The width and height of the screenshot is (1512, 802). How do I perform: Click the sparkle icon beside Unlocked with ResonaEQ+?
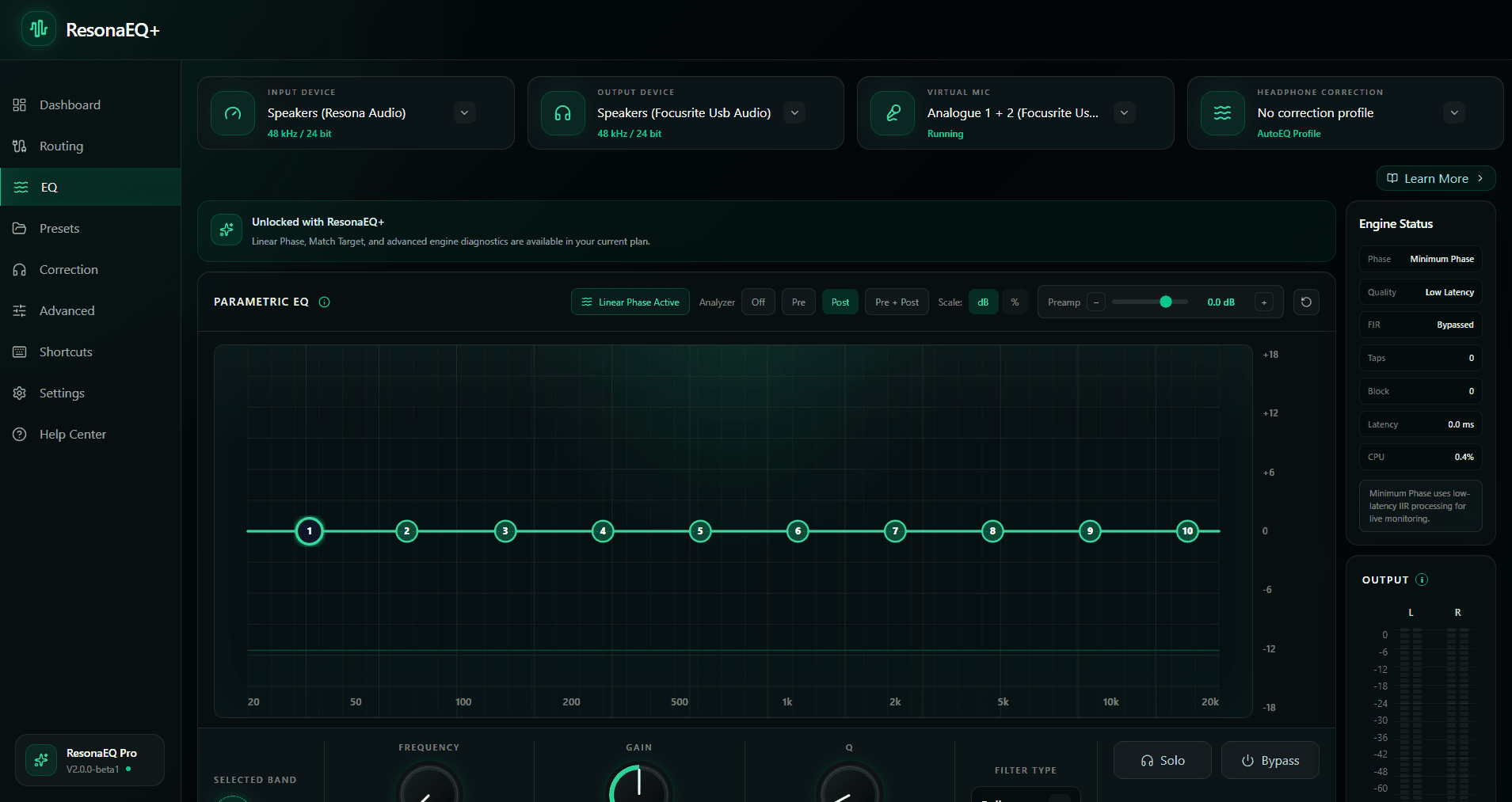(227, 230)
